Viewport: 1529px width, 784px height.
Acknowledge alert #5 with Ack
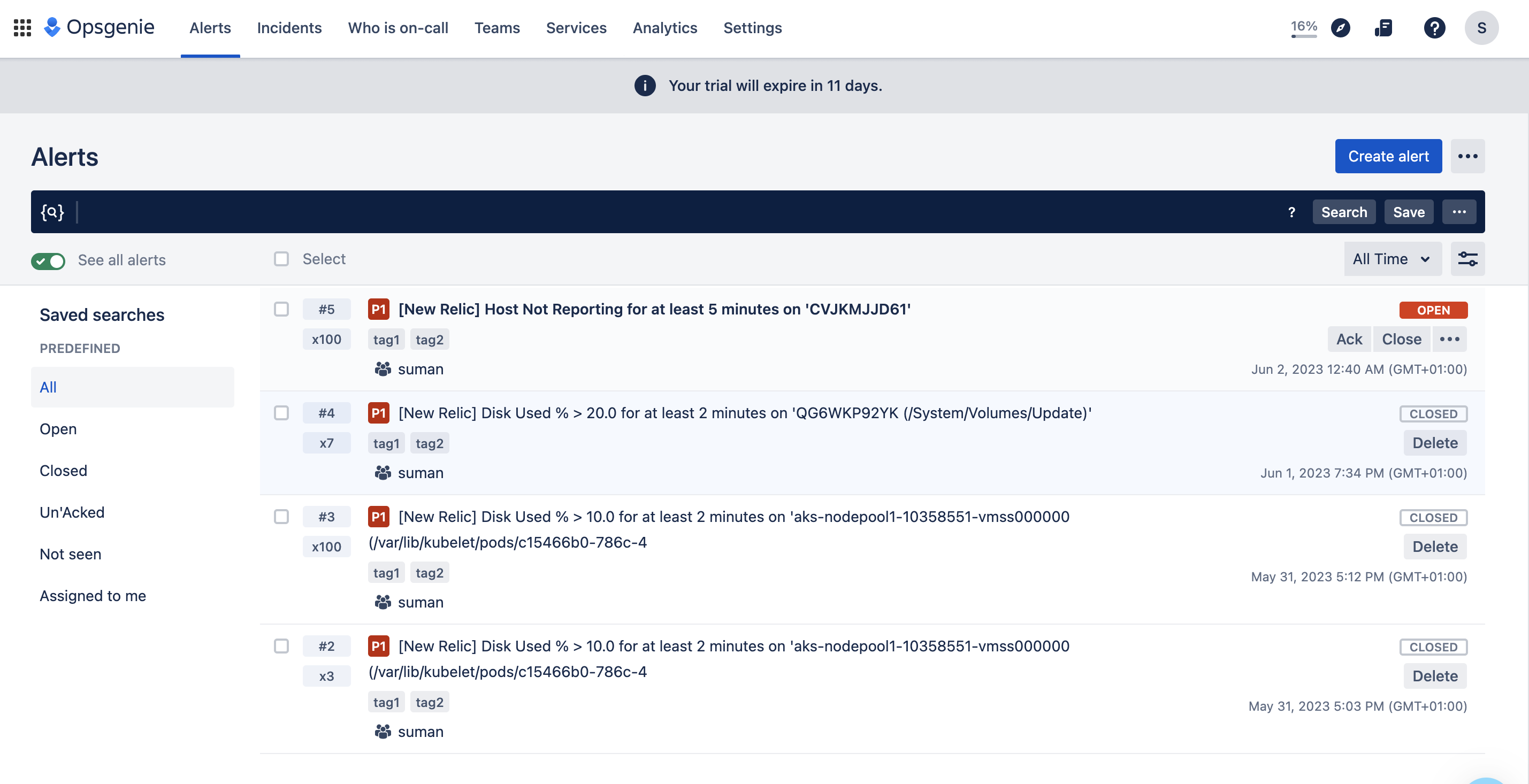(x=1349, y=339)
